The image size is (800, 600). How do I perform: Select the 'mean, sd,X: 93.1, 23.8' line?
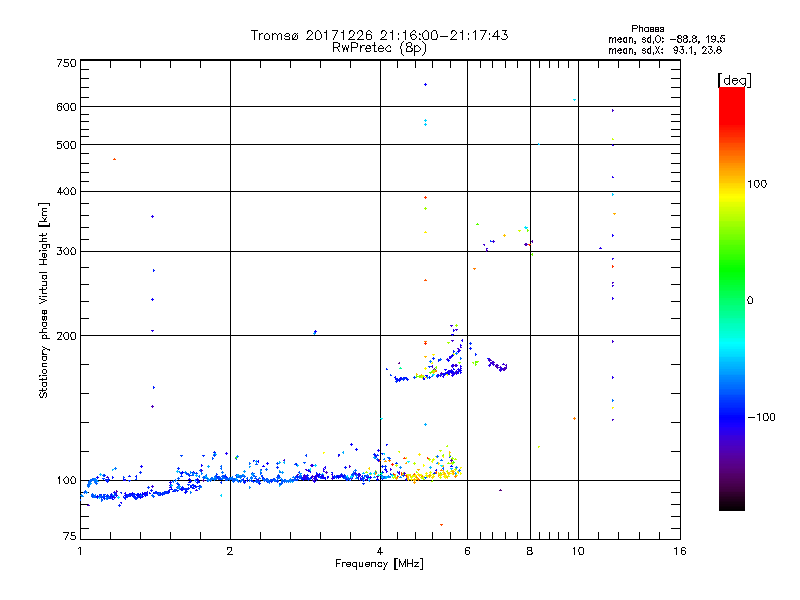tap(665, 50)
